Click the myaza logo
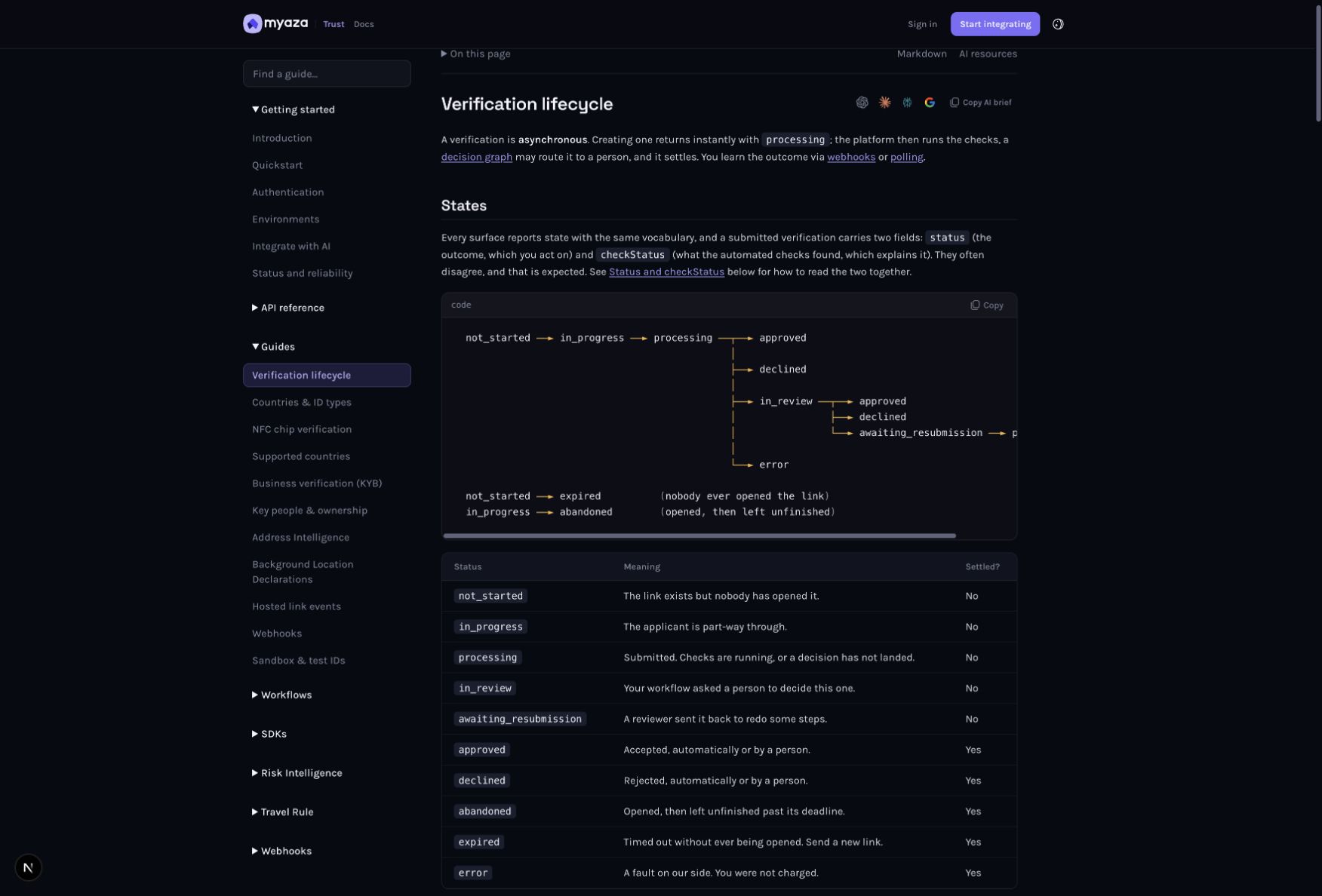 tap(275, 23)
